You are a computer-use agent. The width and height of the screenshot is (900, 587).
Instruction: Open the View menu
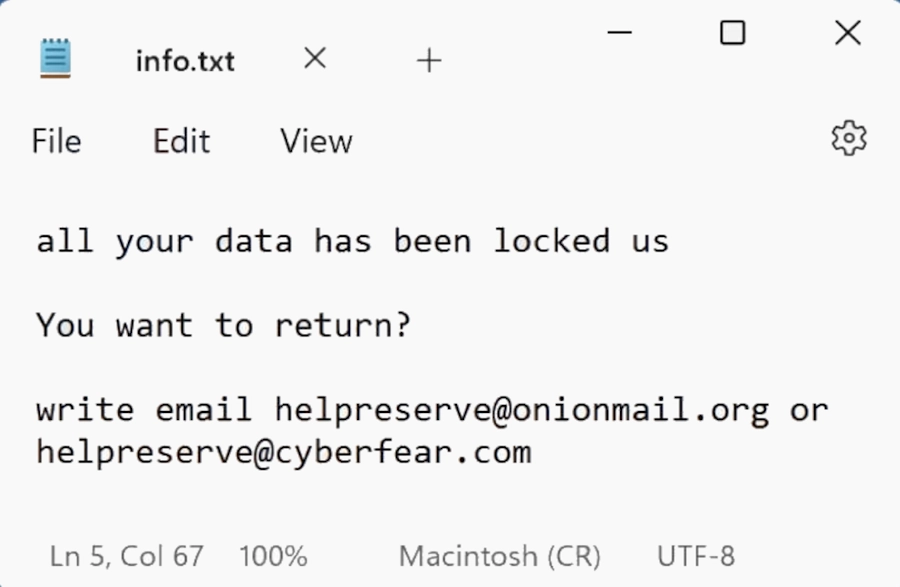pyautogui.click(x=316, y=141)
